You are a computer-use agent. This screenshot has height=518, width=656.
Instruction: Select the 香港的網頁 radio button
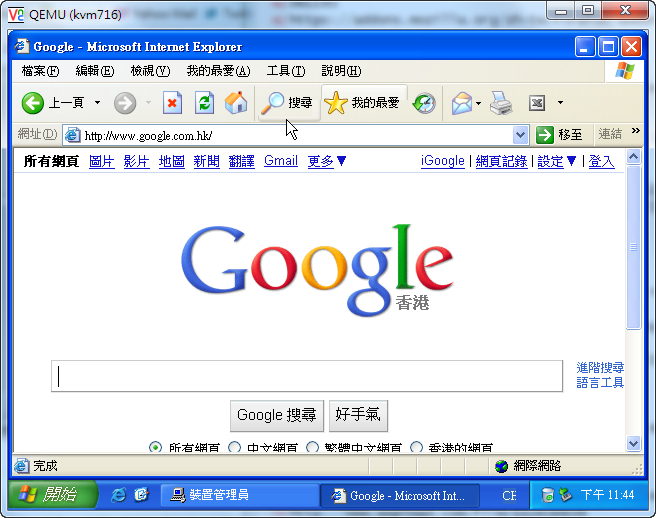pos(416,447)
